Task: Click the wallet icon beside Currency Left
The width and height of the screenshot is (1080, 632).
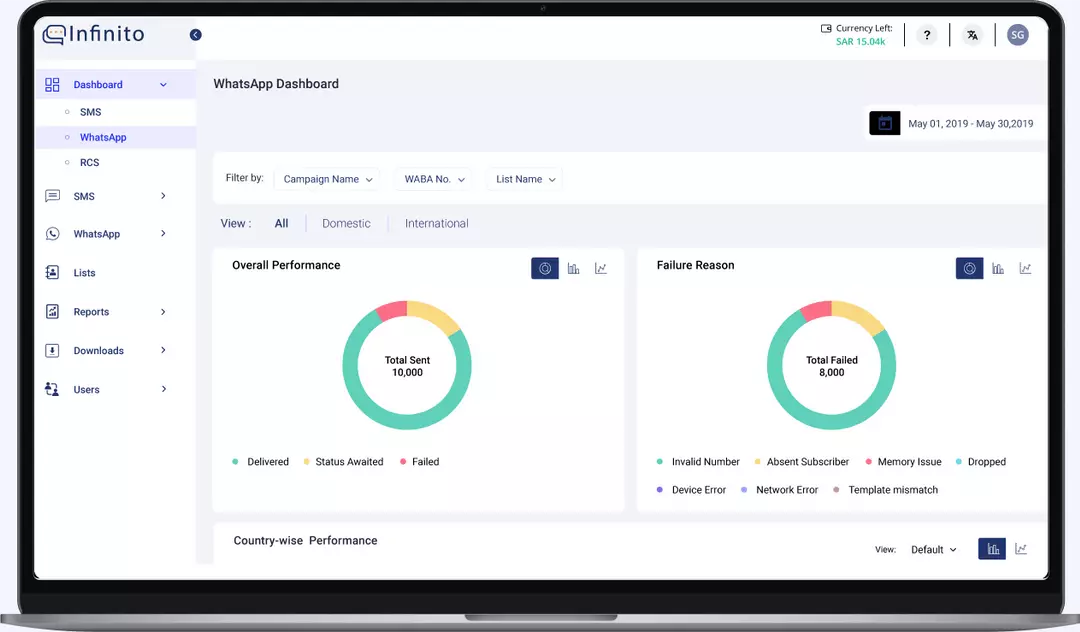Action: [826, 28]
